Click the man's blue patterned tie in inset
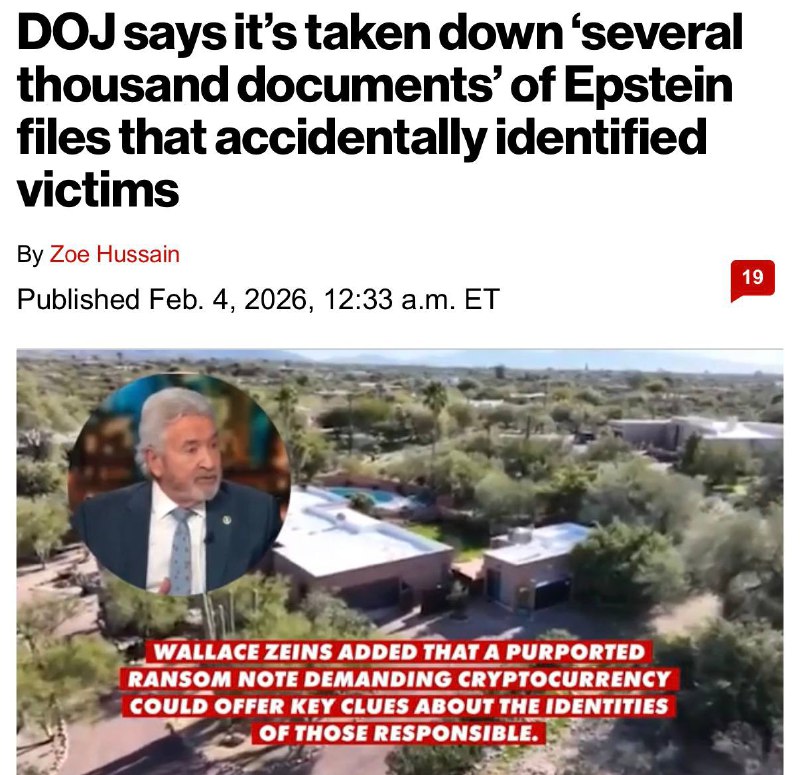This screenshot has width=800, height=775. 180,545
